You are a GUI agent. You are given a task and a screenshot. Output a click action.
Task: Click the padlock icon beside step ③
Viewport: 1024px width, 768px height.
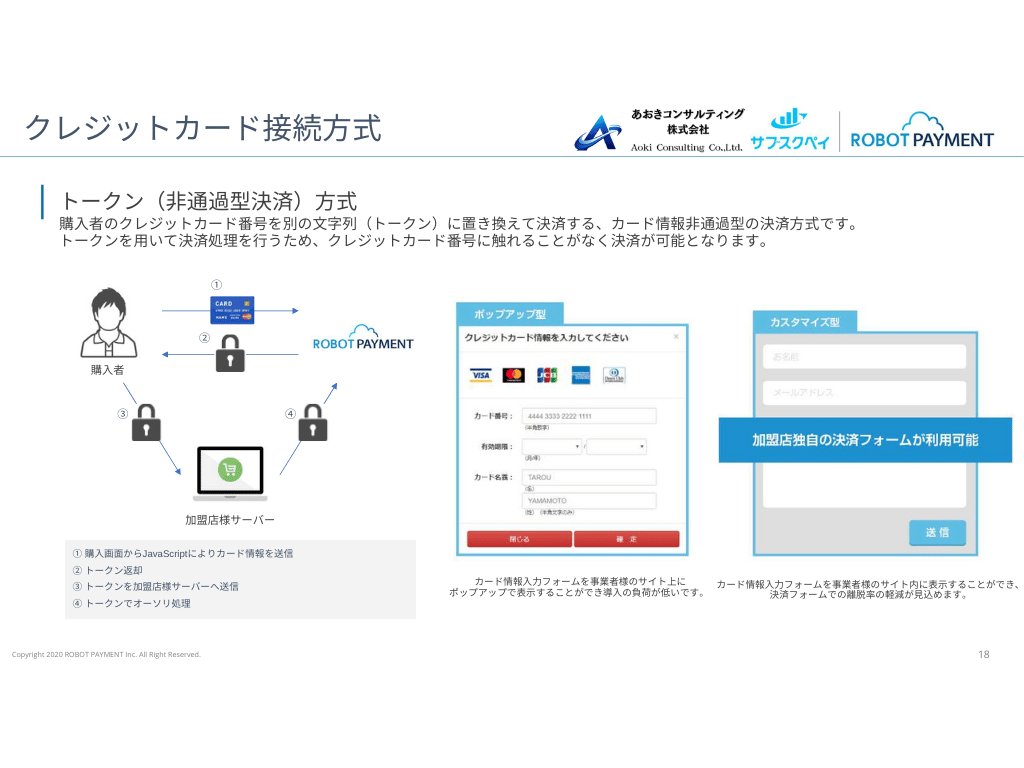148,422
